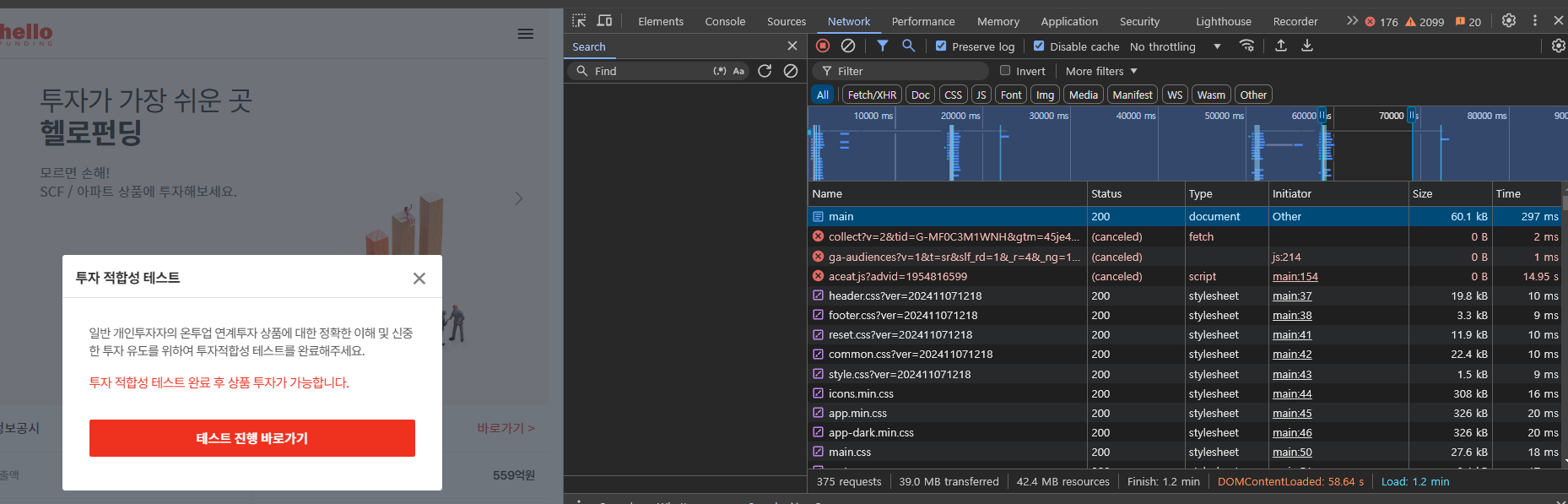Open DevTools main settings gear
1568x504 pixels.
tap(1509, 20)
